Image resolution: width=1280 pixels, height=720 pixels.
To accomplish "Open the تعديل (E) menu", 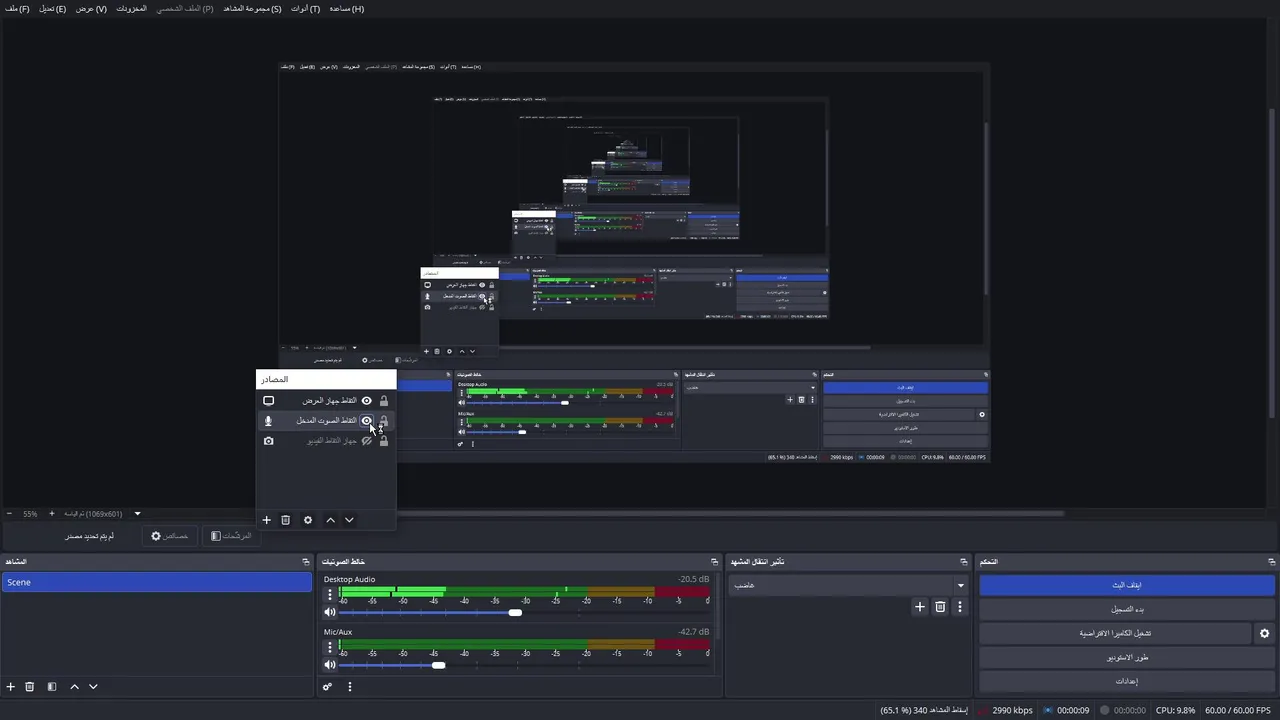I will (53, 9).
